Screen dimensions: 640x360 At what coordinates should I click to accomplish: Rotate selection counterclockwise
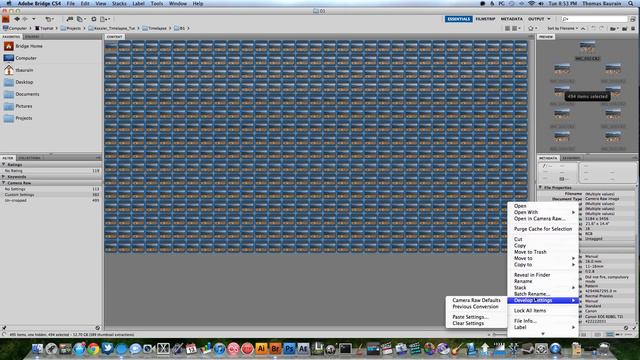593,29
